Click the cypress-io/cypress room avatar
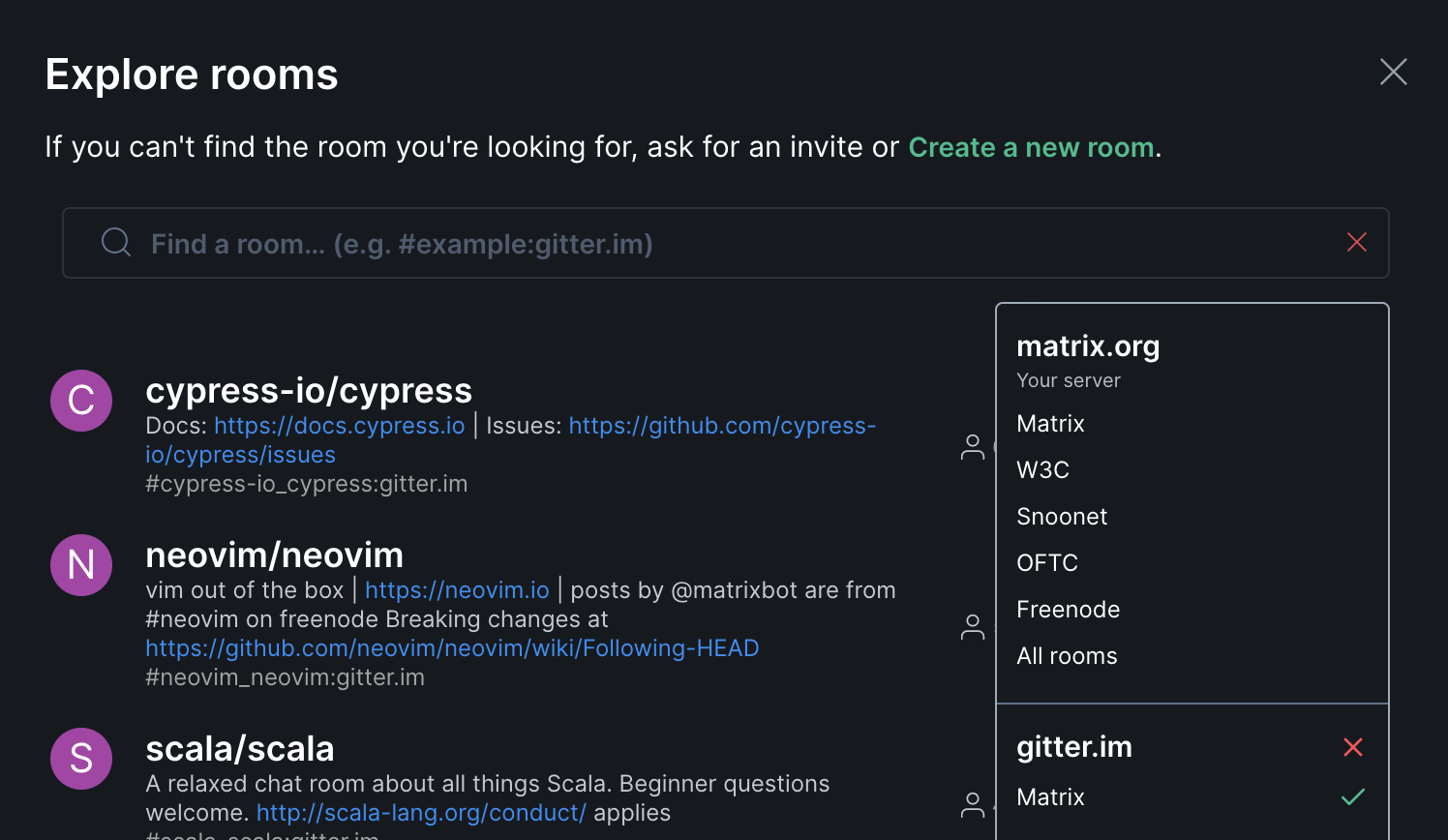The image size is (1448, 840). [81, 401]
